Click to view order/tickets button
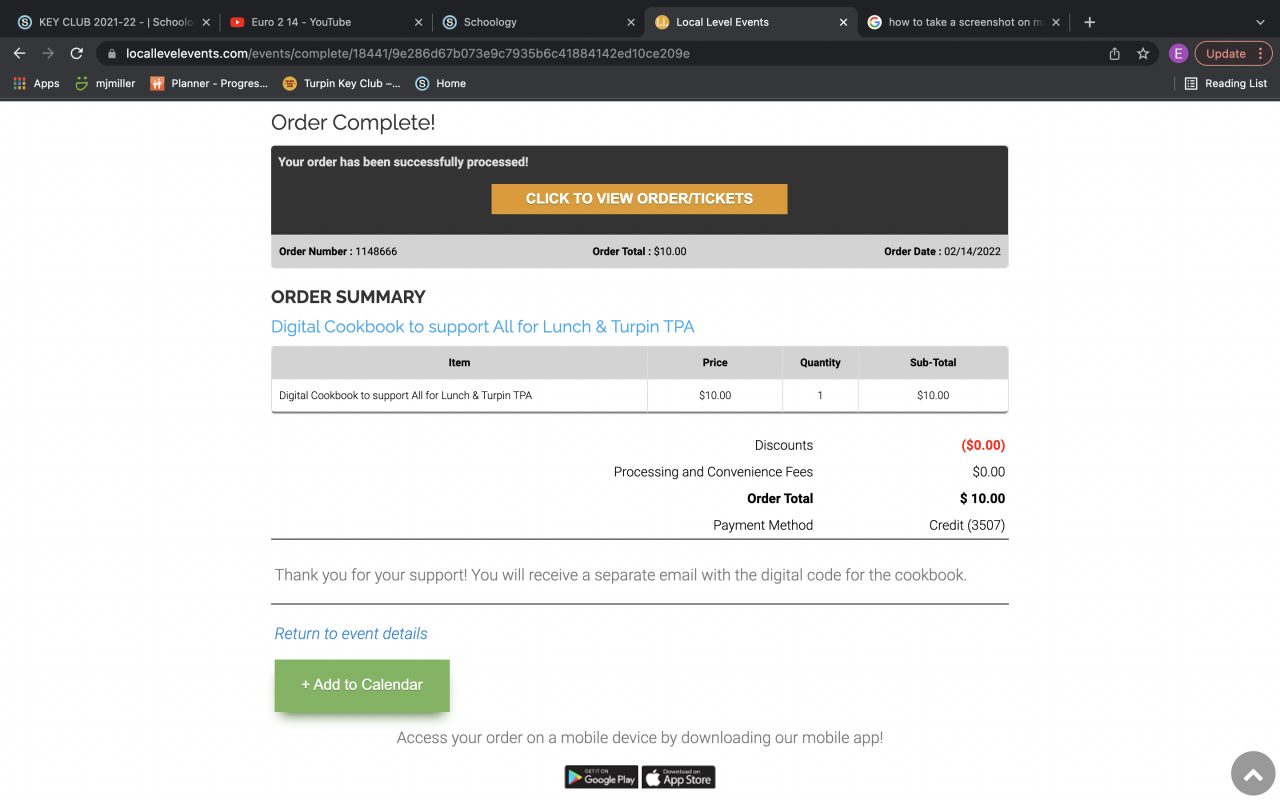 (x=639, y=199)
